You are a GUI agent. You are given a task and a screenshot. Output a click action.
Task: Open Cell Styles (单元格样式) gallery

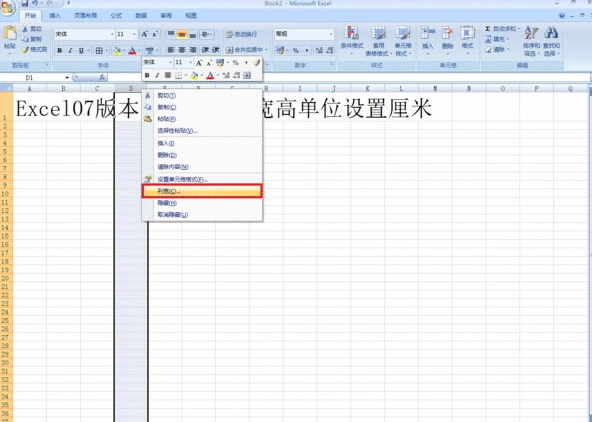pos(403,41)
